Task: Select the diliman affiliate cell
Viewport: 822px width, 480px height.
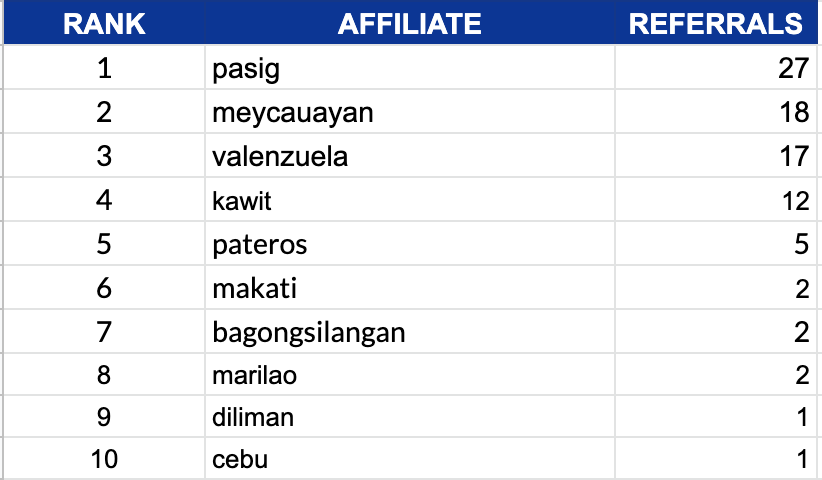Action: (x=253, y=417)
